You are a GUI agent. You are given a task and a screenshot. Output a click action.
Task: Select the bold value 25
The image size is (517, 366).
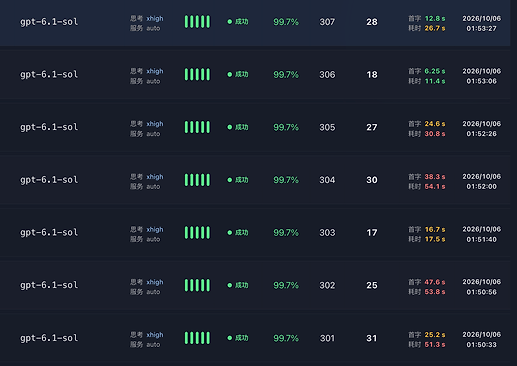point(372,285)
